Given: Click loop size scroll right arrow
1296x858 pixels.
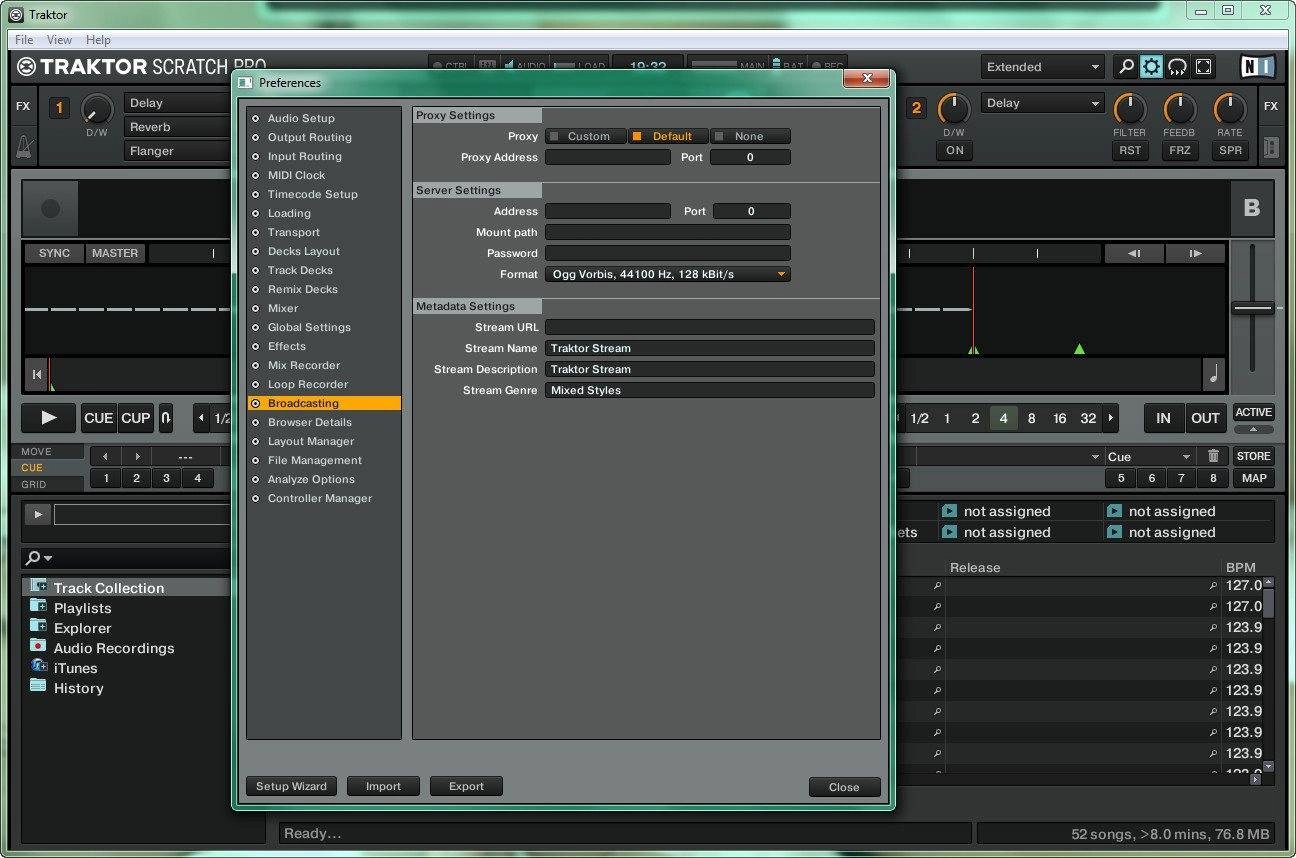Looking at the screenshot, I should pyautogui.click(x=1110, y=418).
